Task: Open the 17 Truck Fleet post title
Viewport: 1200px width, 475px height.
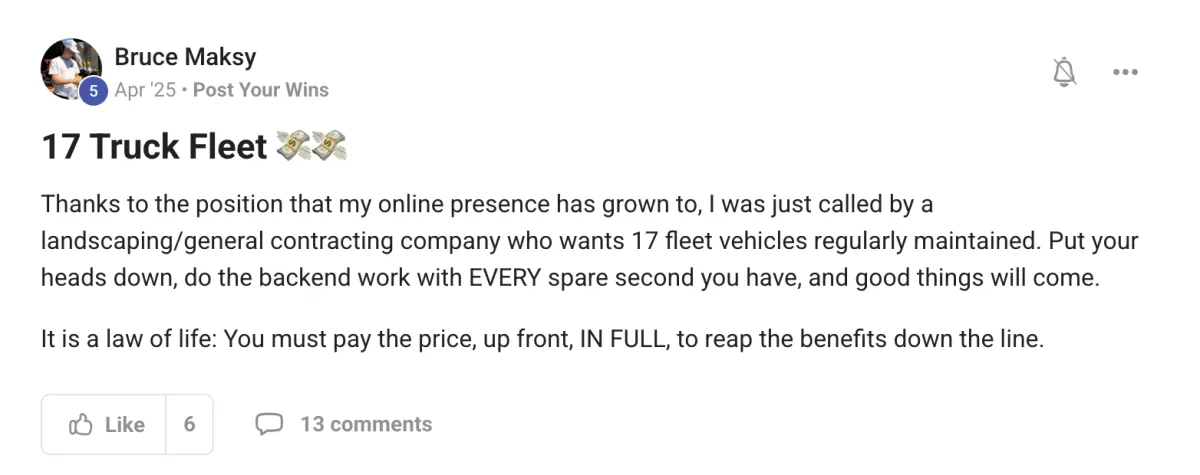Action: coord(154,147)
